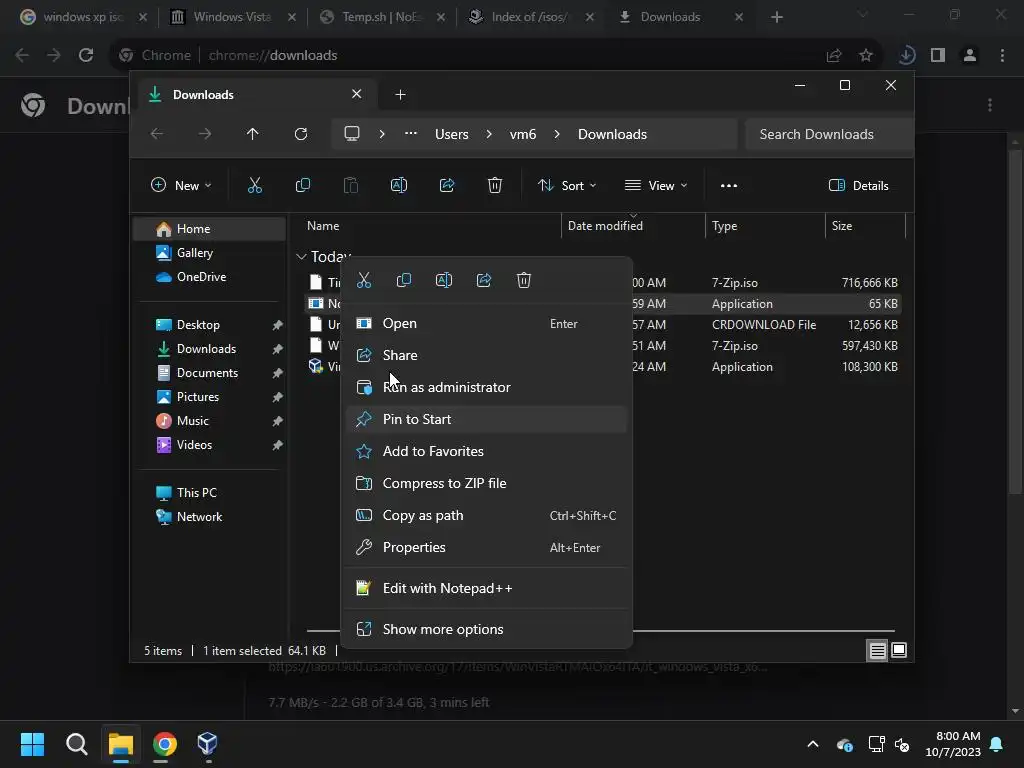Click the Users breadcrumb segment
Image resolution: width=1024 pixels, height=768 pixels.
451,134
